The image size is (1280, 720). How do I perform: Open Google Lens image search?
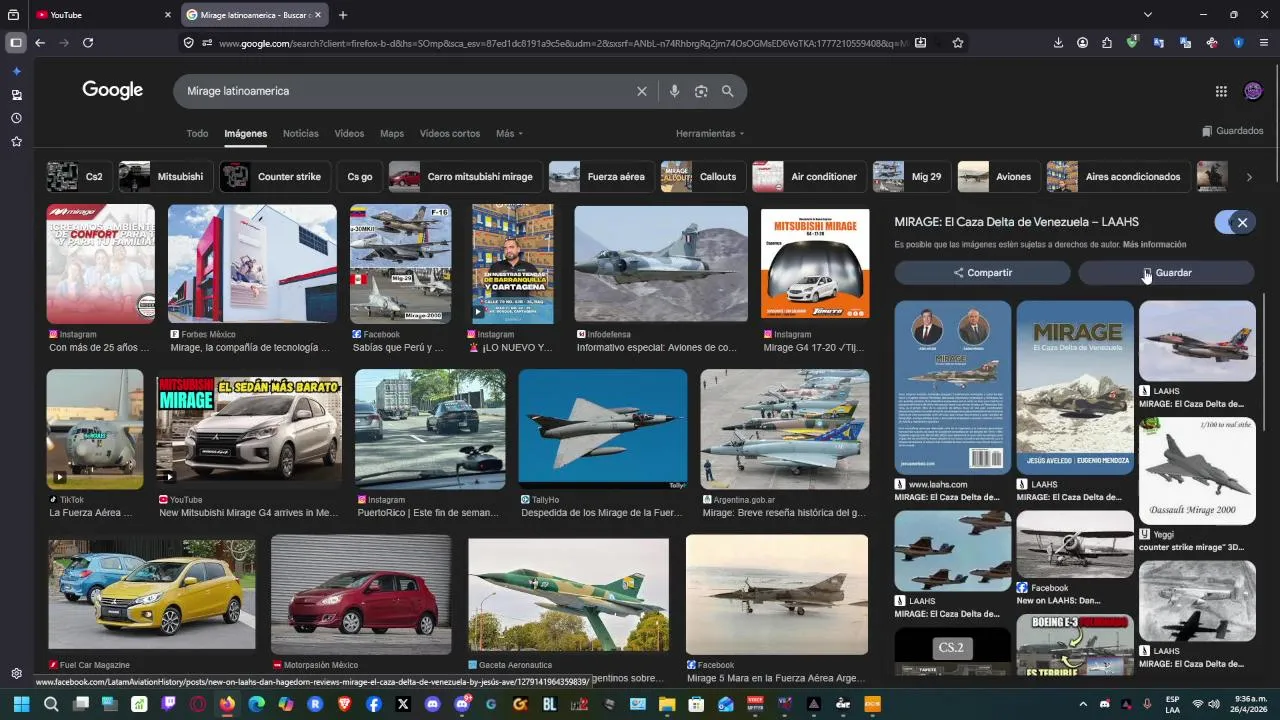click(701, 91)
